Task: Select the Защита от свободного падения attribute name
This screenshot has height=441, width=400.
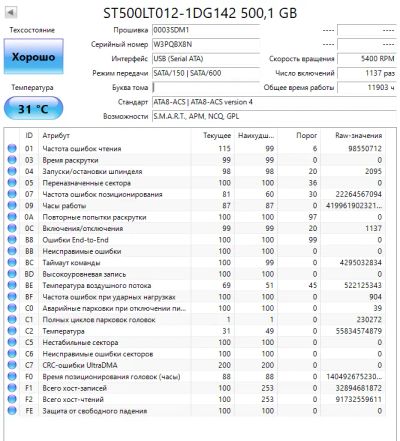Action: point(95,411)
